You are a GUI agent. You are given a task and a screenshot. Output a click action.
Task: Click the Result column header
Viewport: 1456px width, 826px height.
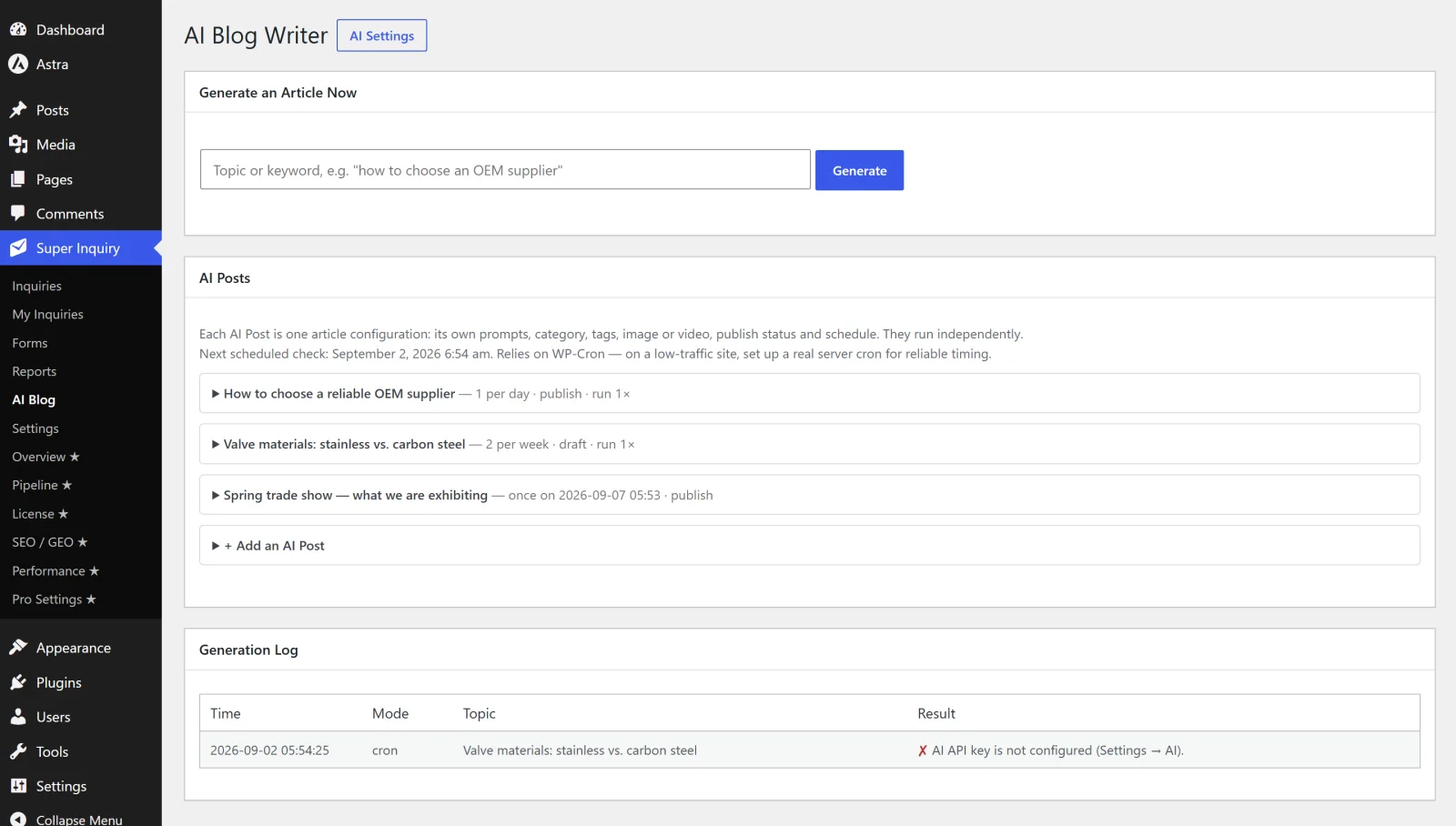point(936,713)
